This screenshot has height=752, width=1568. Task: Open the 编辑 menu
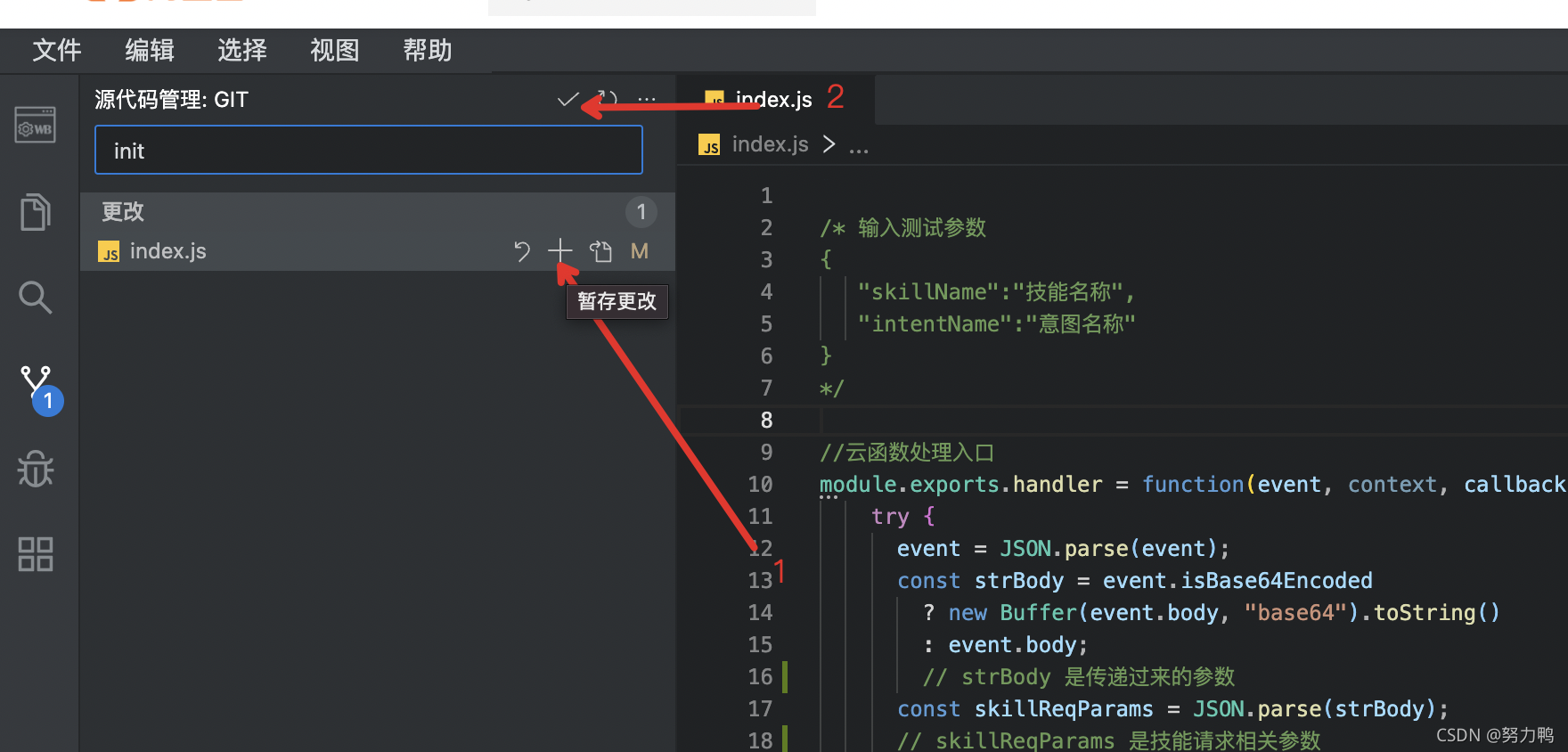point(150,50)
